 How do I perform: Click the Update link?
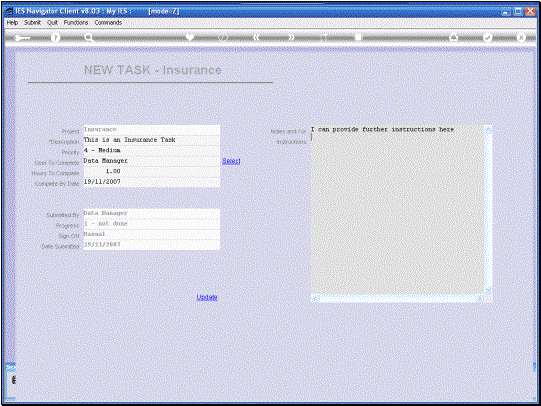click(x=207, y=297)
